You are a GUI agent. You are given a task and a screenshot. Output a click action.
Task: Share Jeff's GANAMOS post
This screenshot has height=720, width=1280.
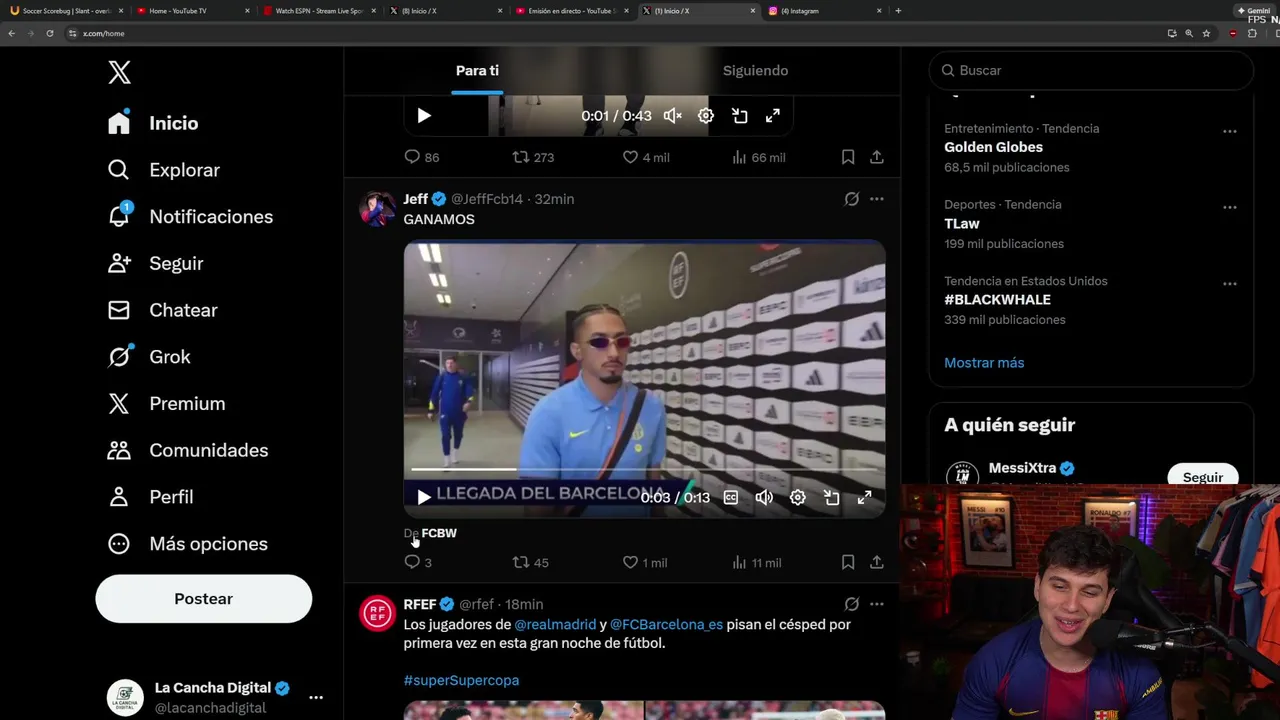point(877,563)
